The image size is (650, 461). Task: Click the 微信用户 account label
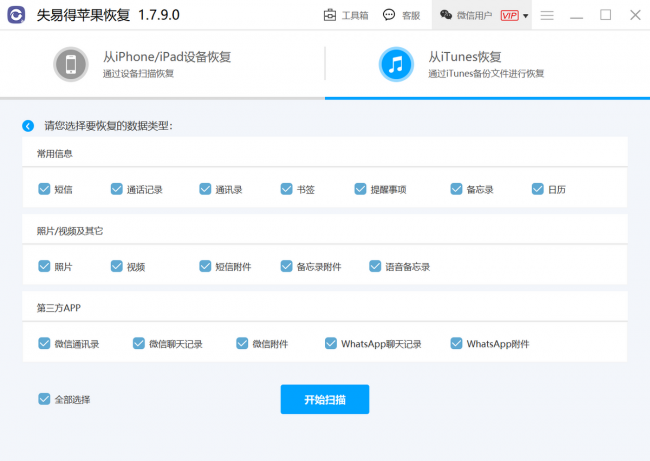pyautogui.click(x=474, y=16)
